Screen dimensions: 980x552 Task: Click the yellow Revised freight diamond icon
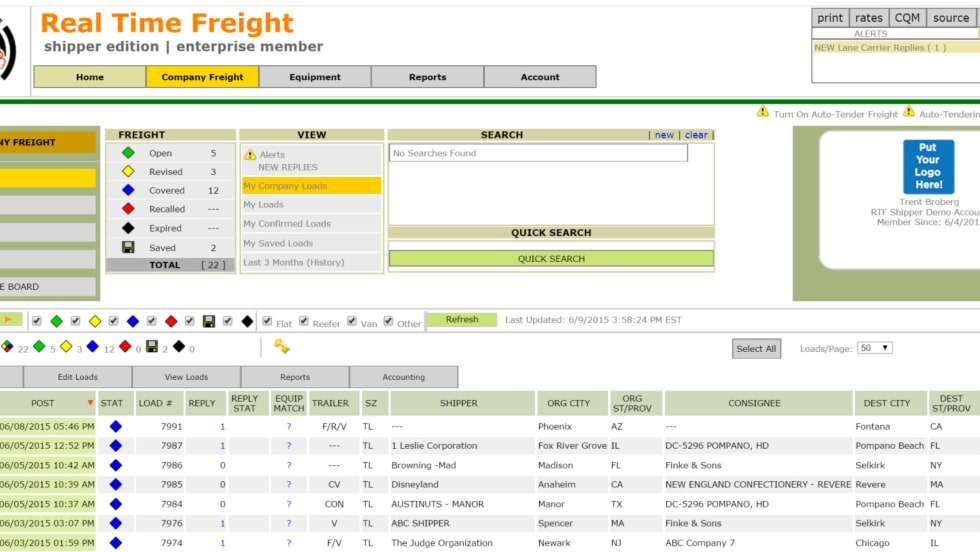coord(128,171)
